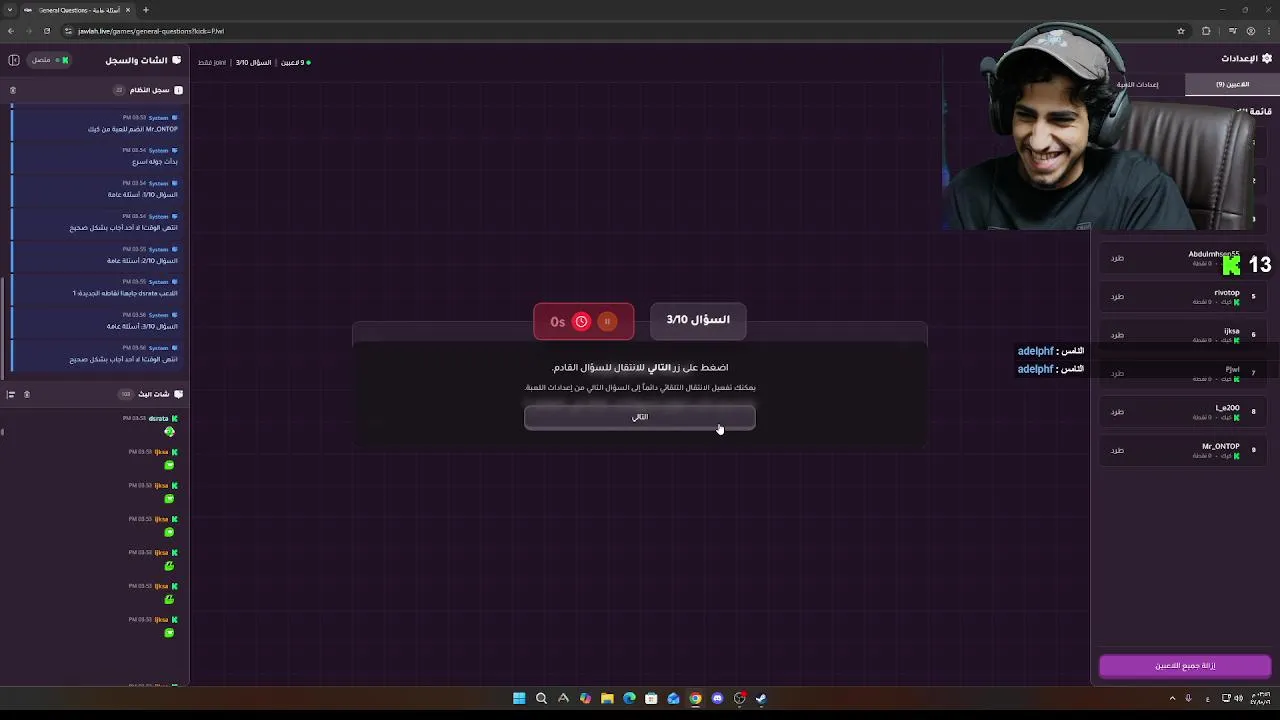Kick player rivotop with طرد

(1117, 296)
